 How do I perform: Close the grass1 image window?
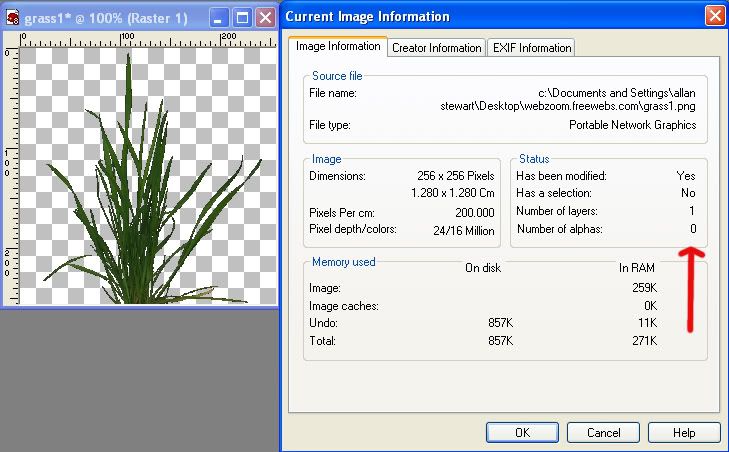pos(265,17)
